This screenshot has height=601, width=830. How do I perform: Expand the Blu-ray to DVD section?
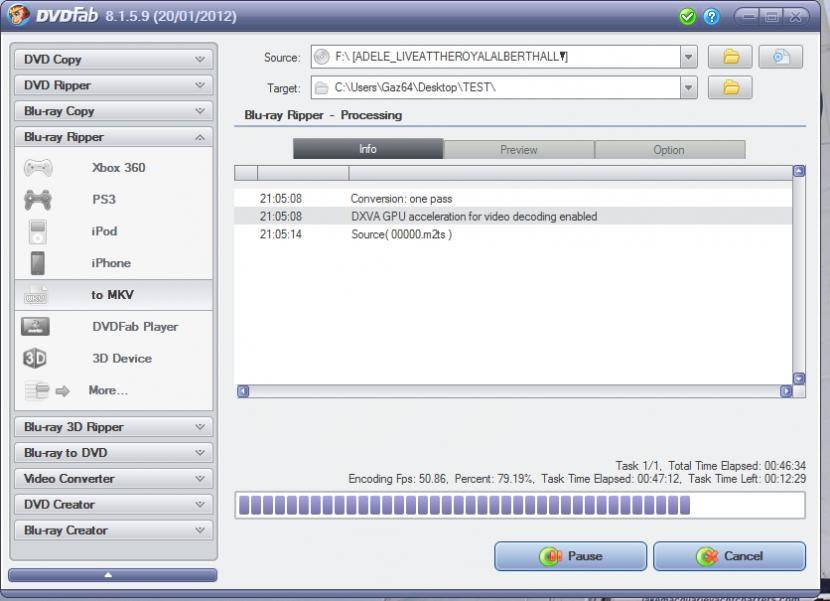114,453
